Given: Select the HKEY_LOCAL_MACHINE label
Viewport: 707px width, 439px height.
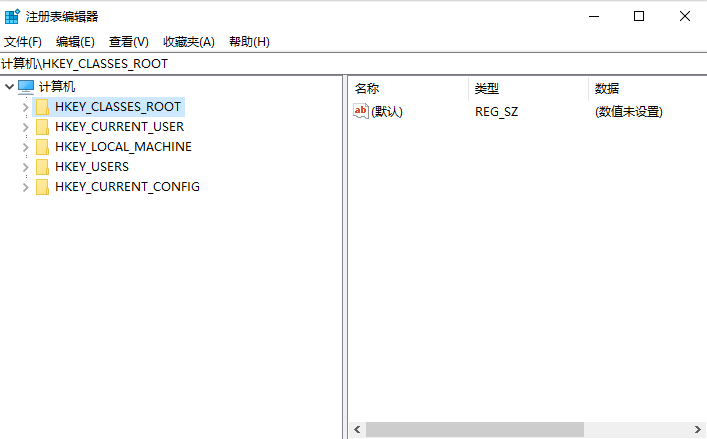Looking at the screenshot, I should (123, 146).
